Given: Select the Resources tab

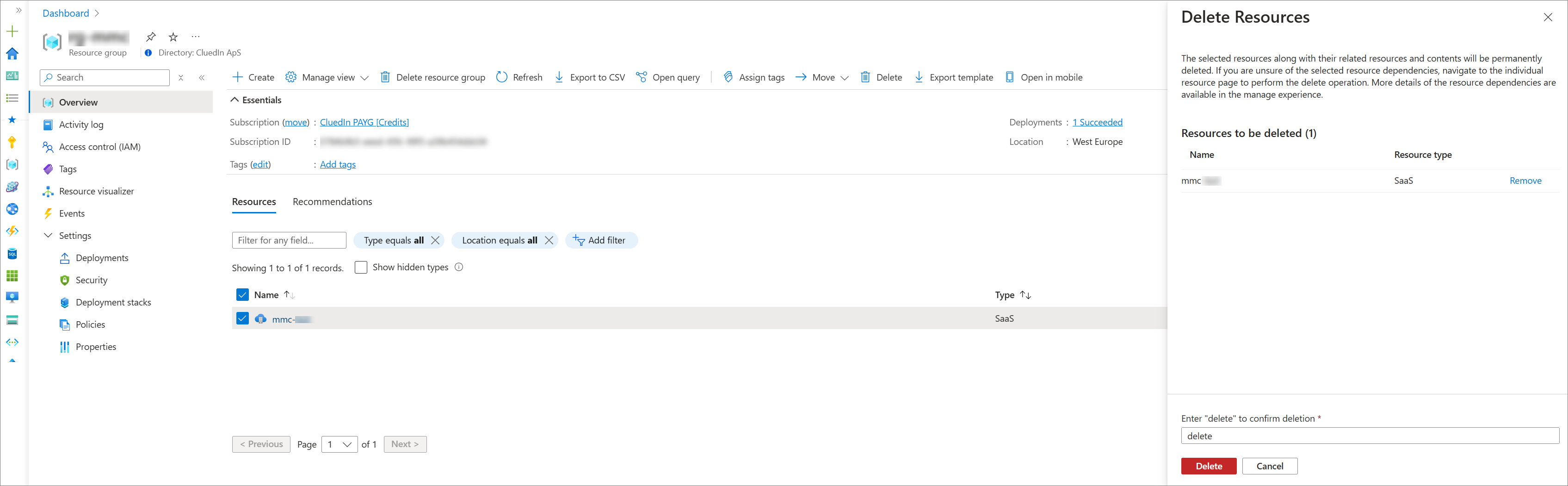Looking at the screenshot, I should click(254, 202).
